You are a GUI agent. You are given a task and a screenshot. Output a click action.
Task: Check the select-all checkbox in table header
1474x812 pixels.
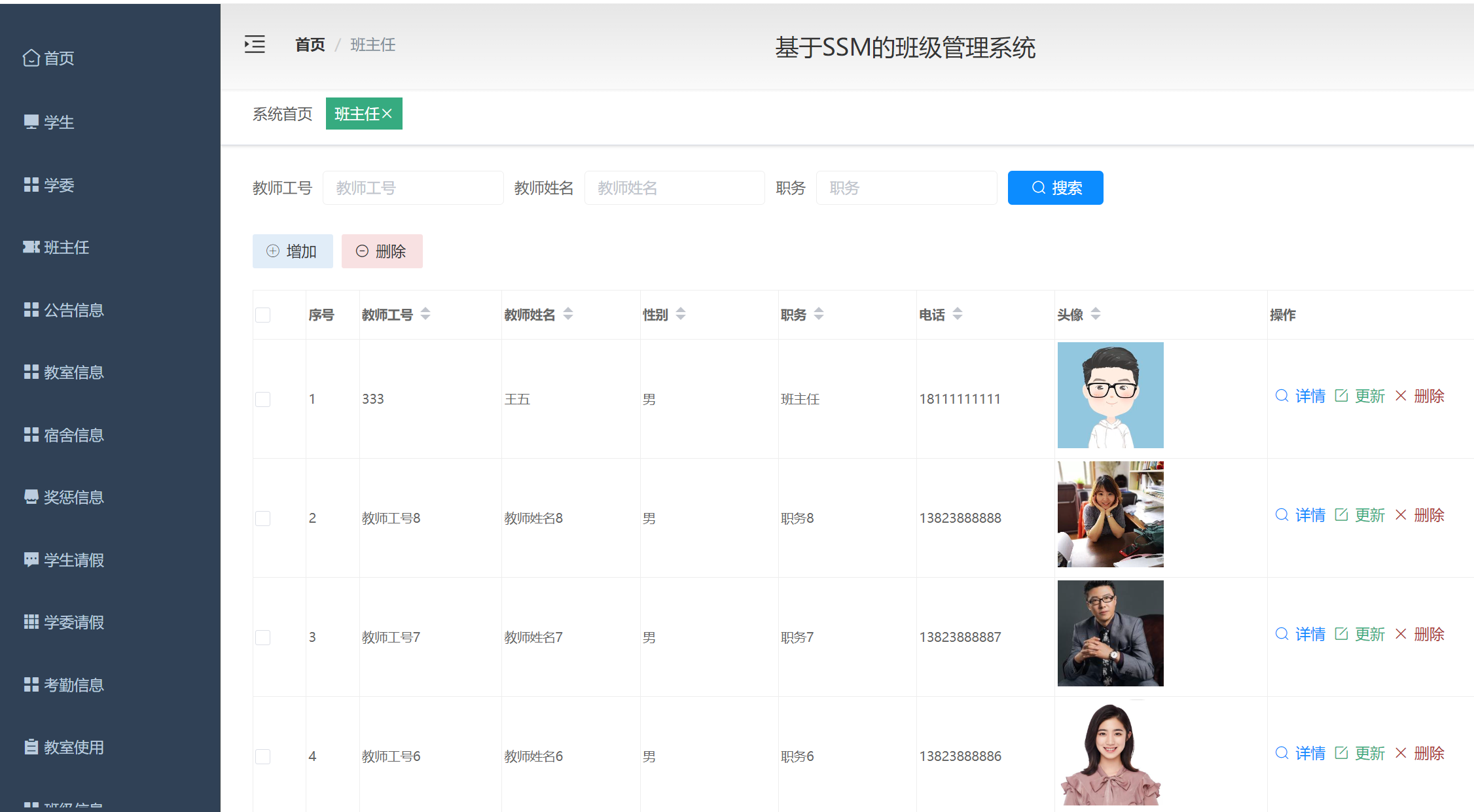click(262, 315)
